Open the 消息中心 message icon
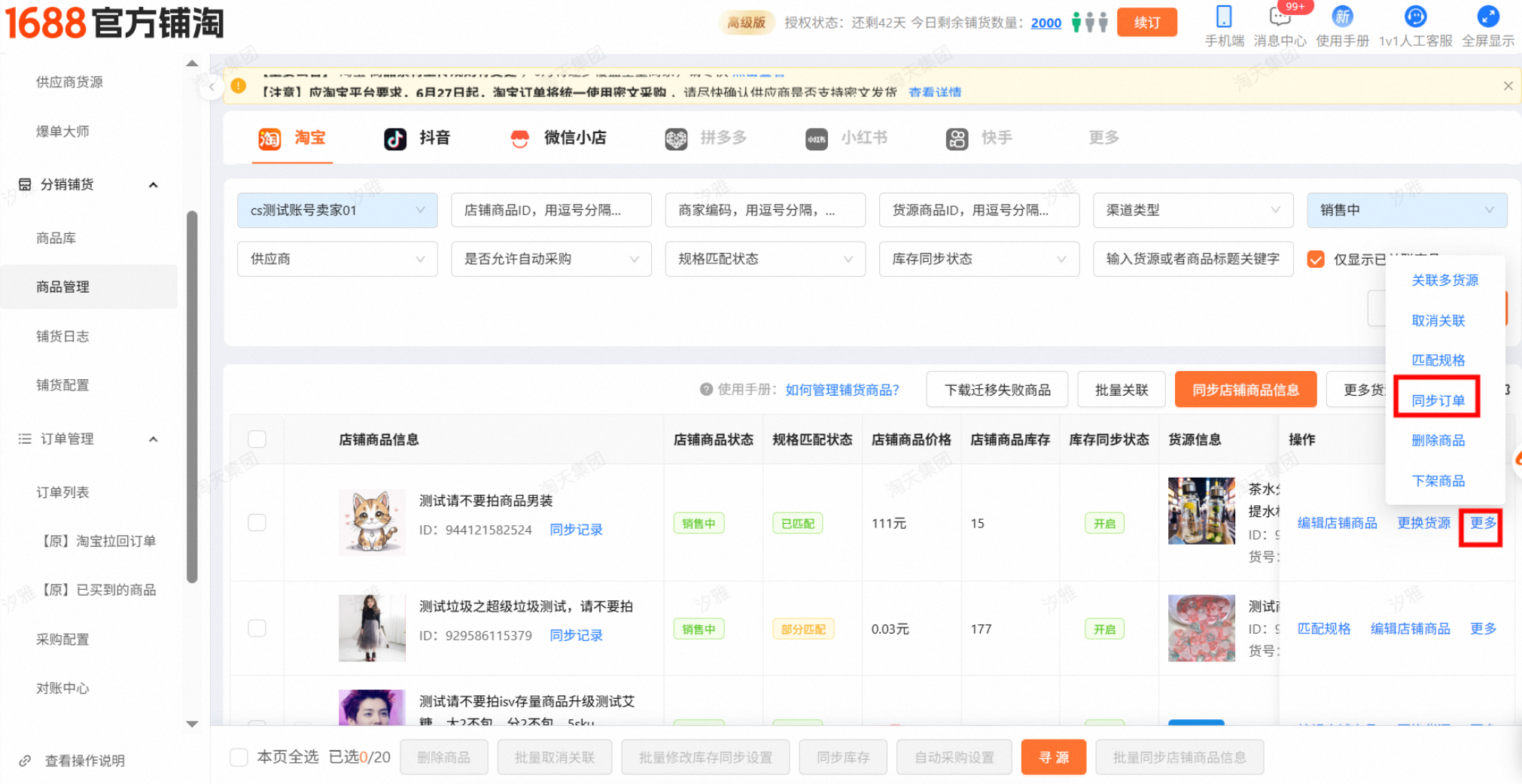Viewport: 1522px width, 784px height. (1280, 17)
